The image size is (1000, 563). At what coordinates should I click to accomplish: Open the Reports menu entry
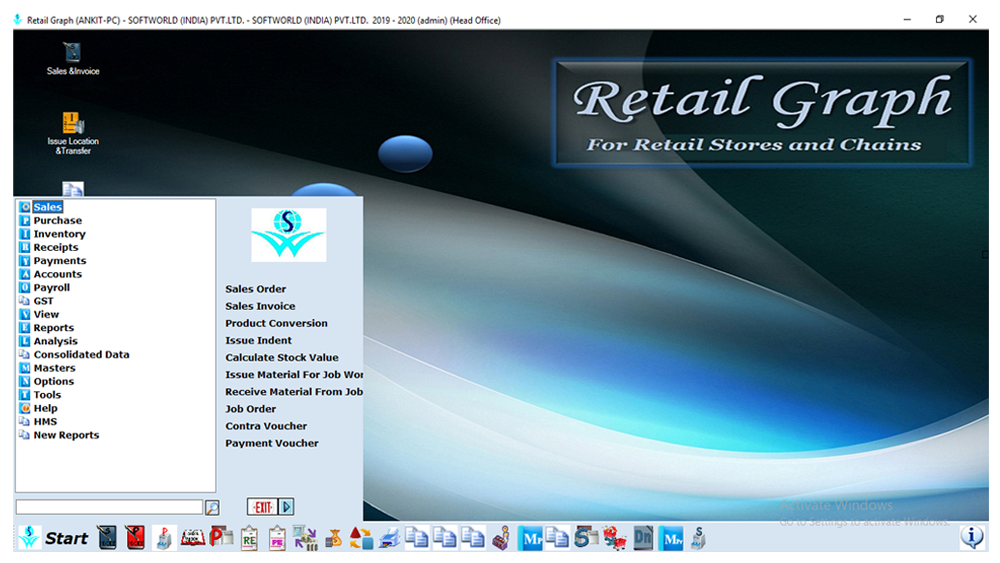tap(54, 327)
